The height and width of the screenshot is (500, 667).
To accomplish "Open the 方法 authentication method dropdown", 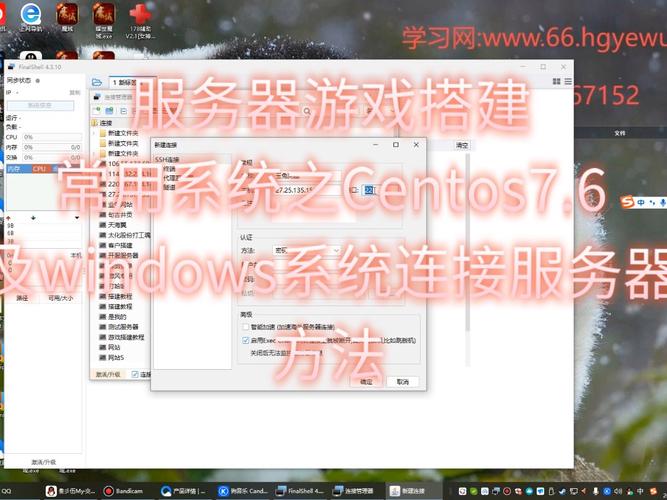I will pos(306,251).
